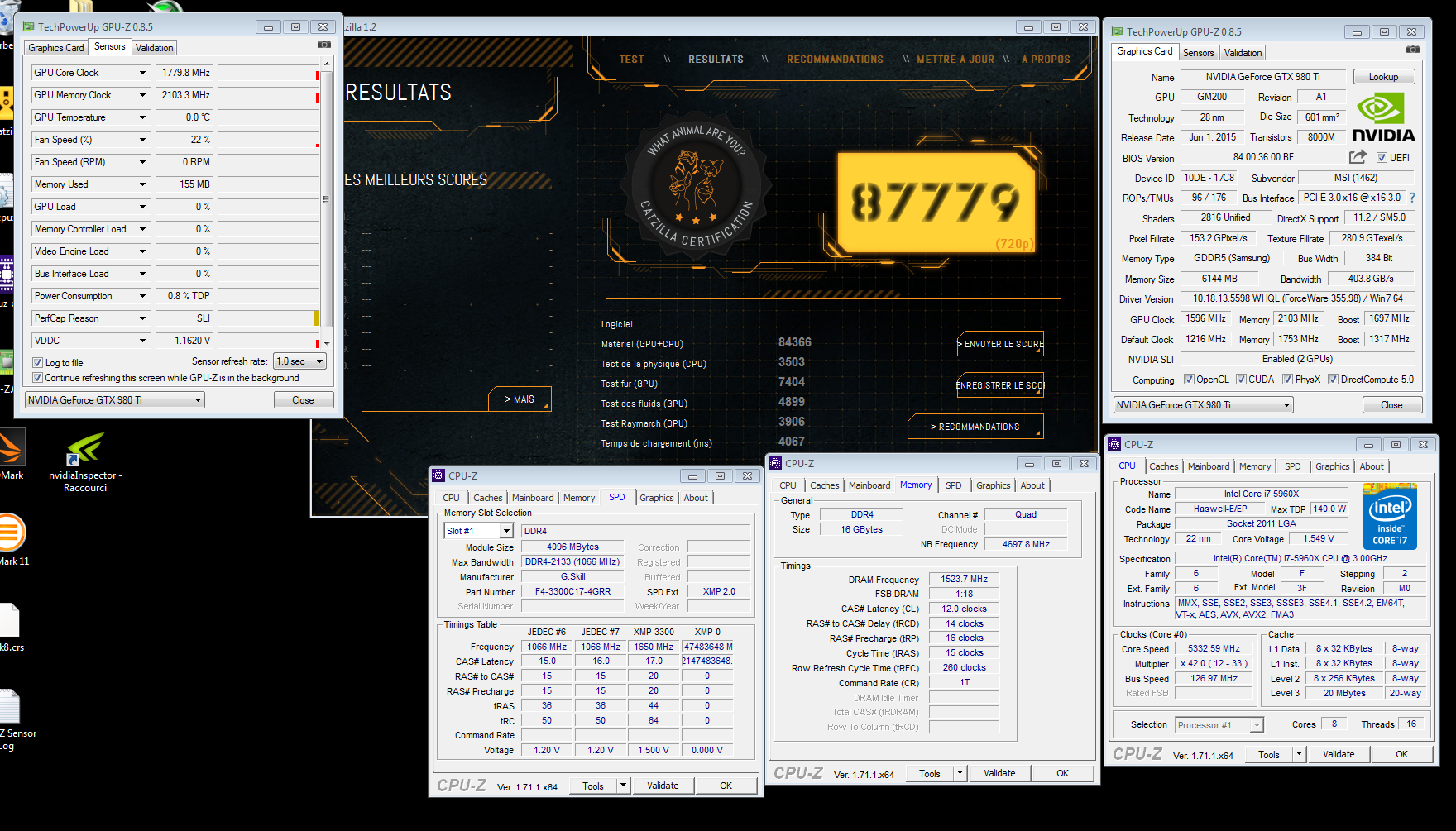The image size is (1456, 831).
Task: Click the CPU-Z title icon of Memory window
Action: [x=775, y=463]
